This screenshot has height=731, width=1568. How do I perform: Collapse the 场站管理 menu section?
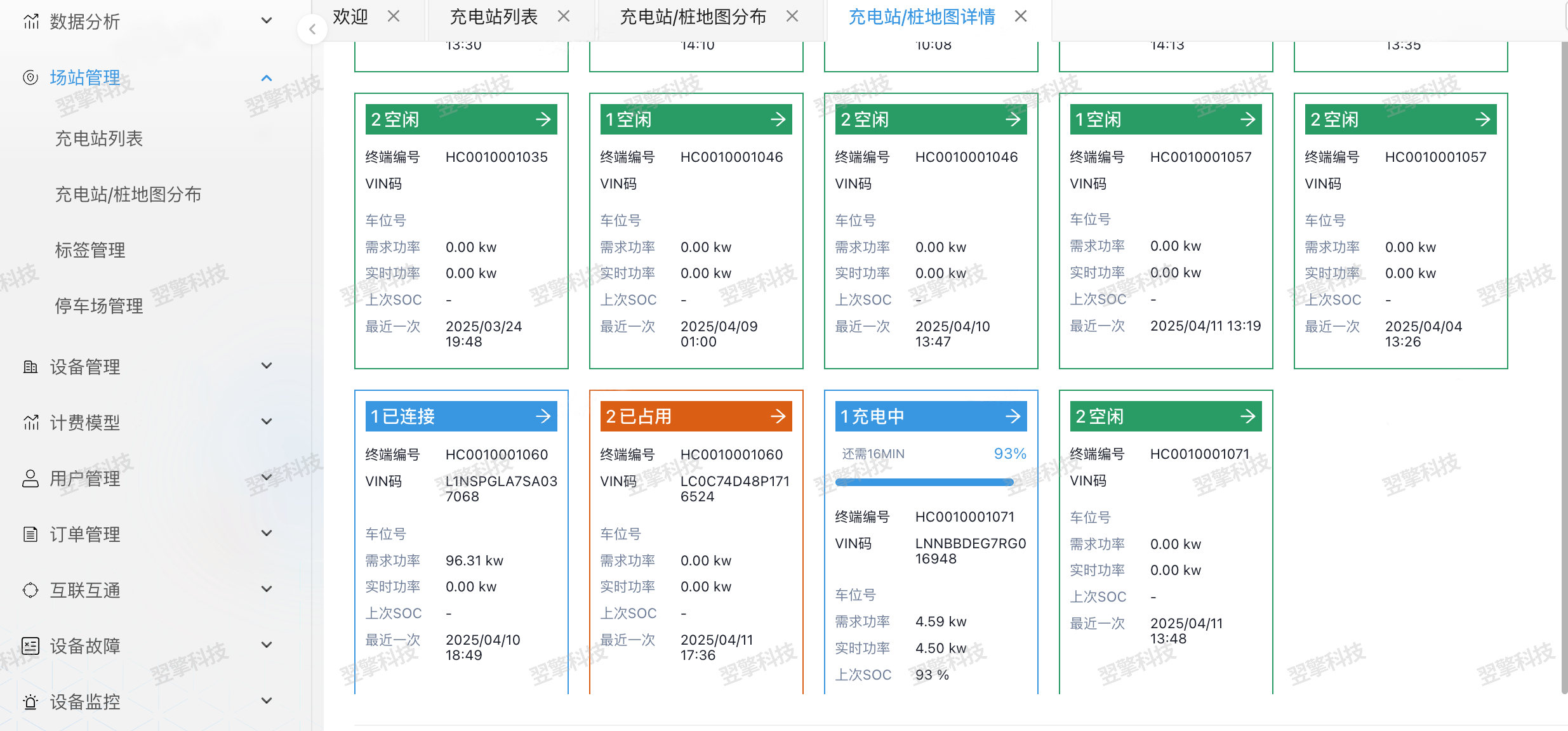tap(267, 77)
